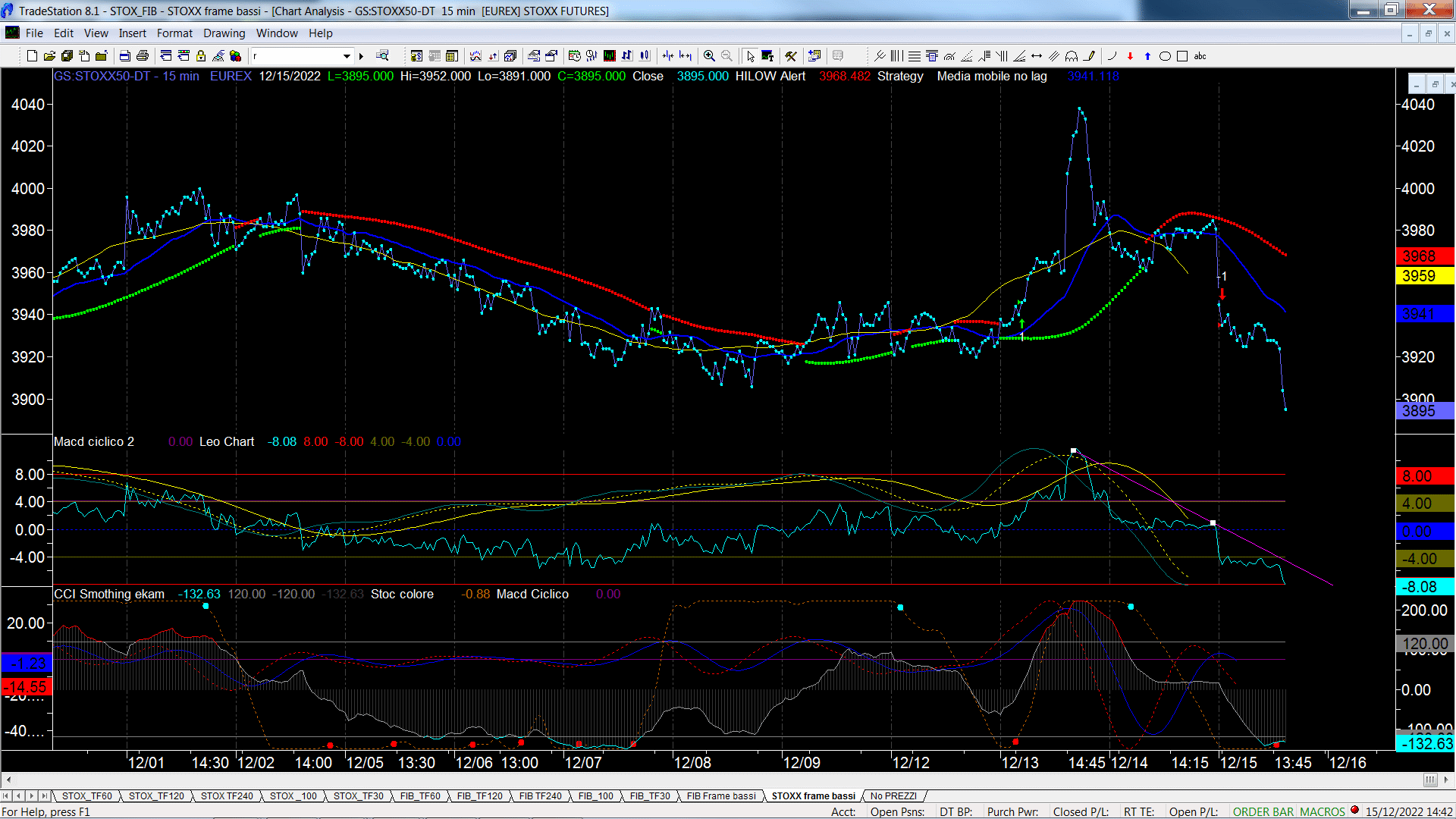Select the vertical lines drawing tool

coord(896,56)
